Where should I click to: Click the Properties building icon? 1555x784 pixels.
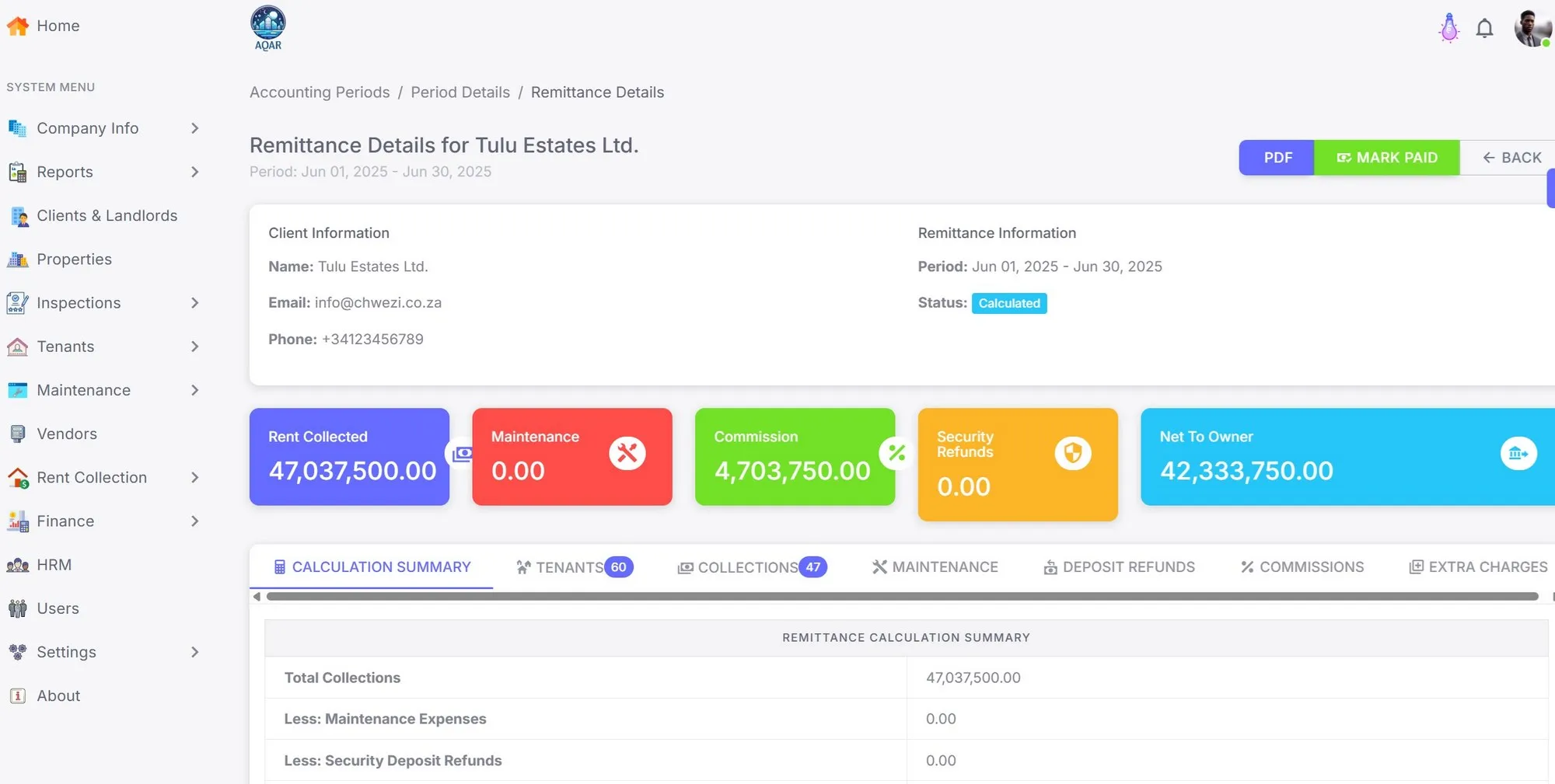coord(16,260)
